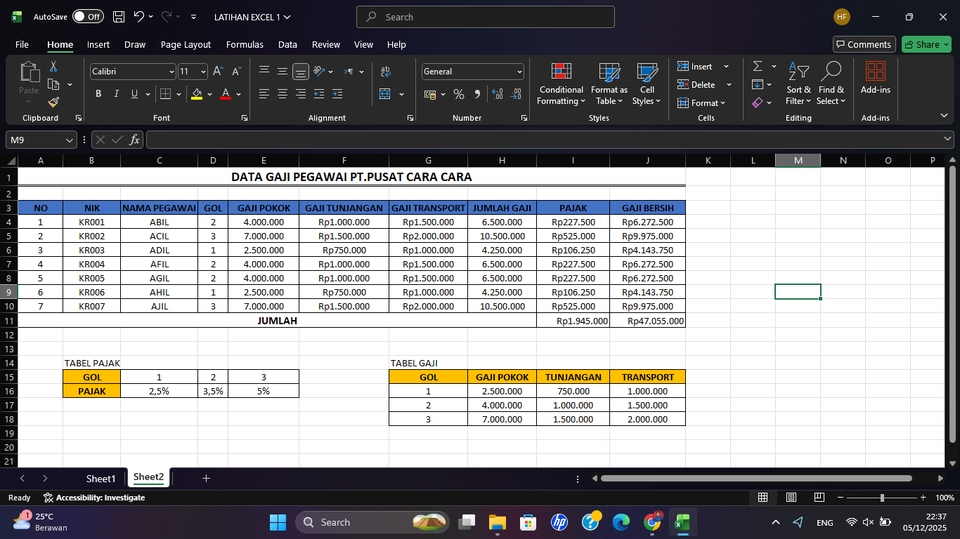Click the Format Painter brush icon
The image size is (960, 539).
pos(53,102)
